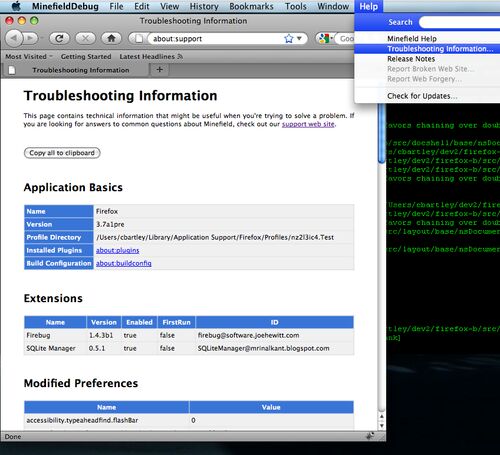This screenshot has height=455, width=500.
Task: Click the Installed Plugins row label
Action: [59, 250]
